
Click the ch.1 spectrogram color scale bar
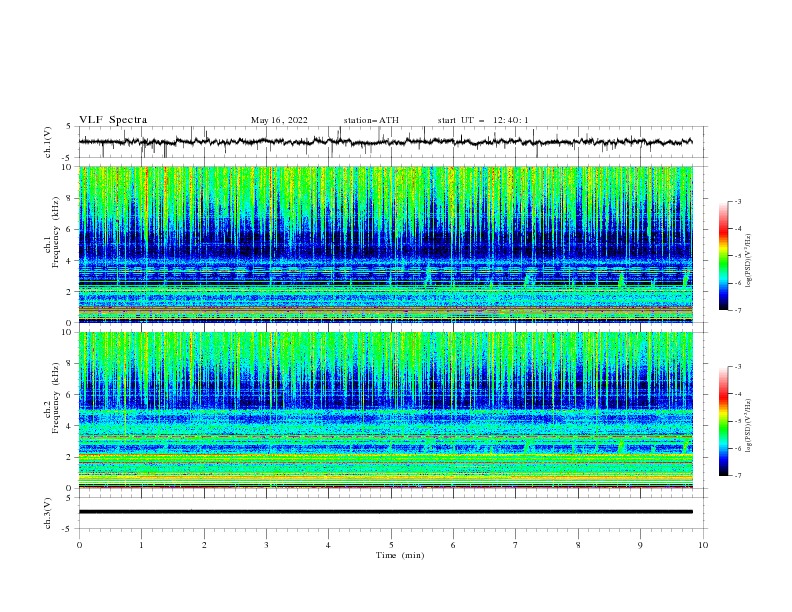tap(723, 255)
